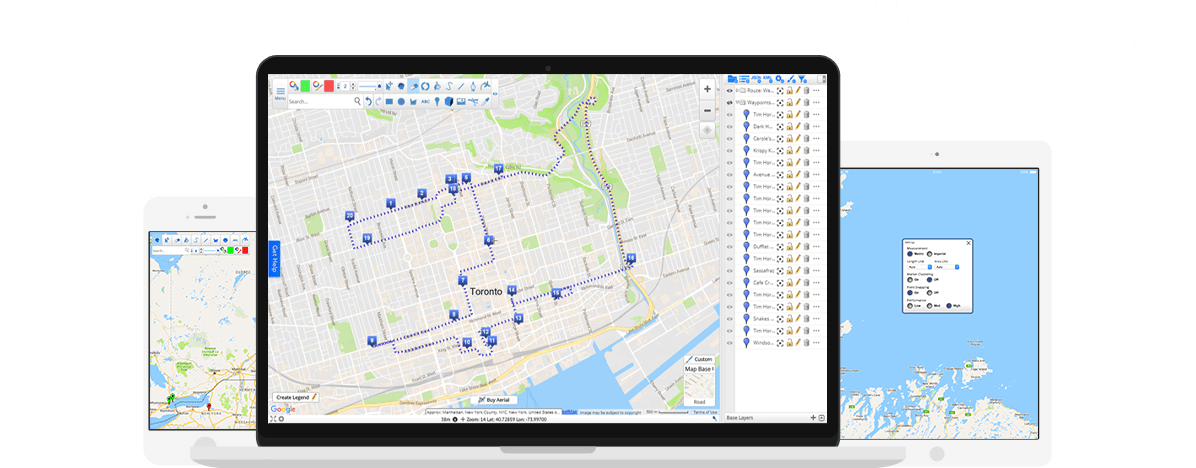Select the circle draw tool
The image size is (1196, 468).
tap(401, 101)
